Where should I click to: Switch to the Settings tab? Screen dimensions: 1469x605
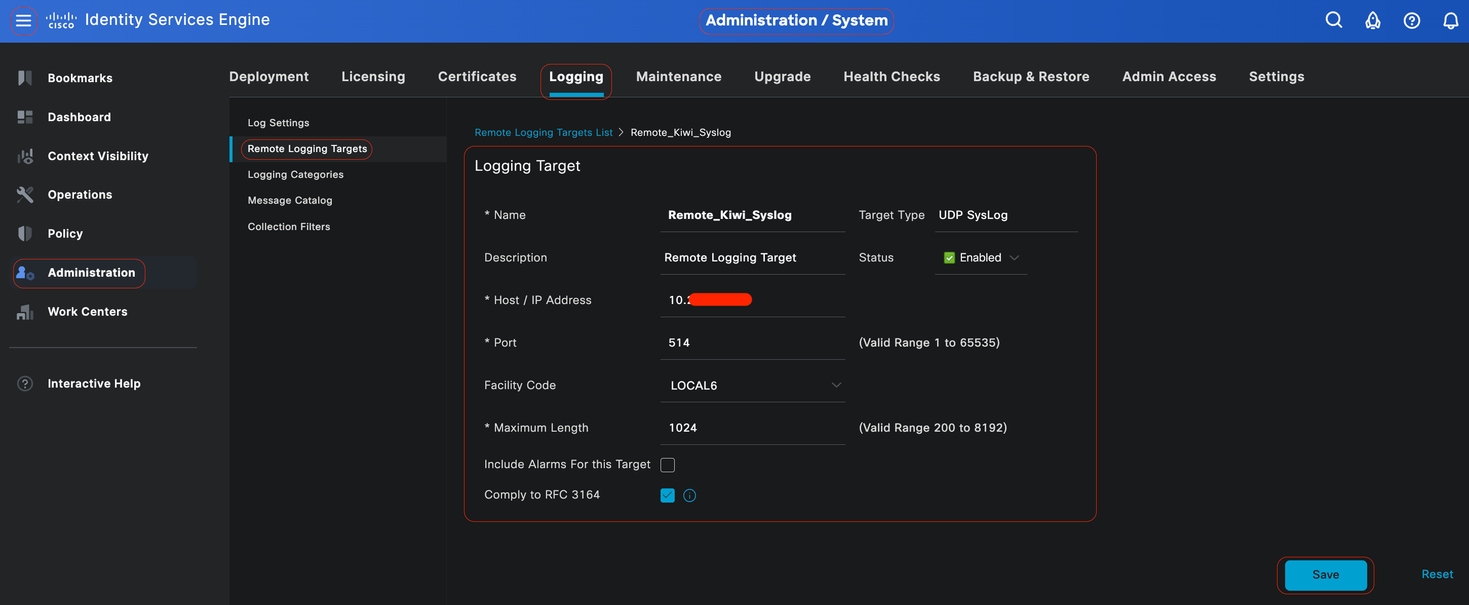point(1276,76)
